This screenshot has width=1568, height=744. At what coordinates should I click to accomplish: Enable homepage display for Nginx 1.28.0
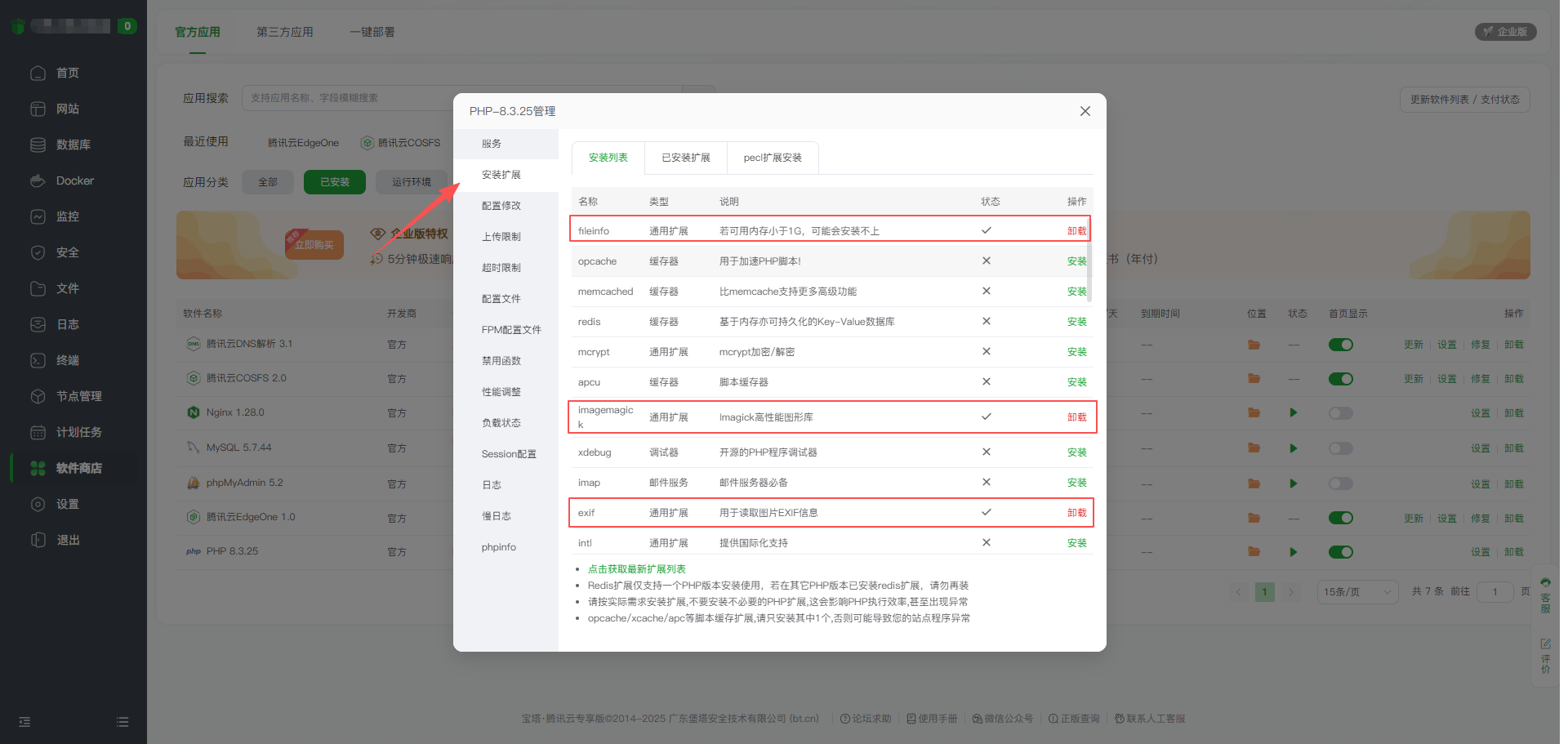click(1340, 413)
